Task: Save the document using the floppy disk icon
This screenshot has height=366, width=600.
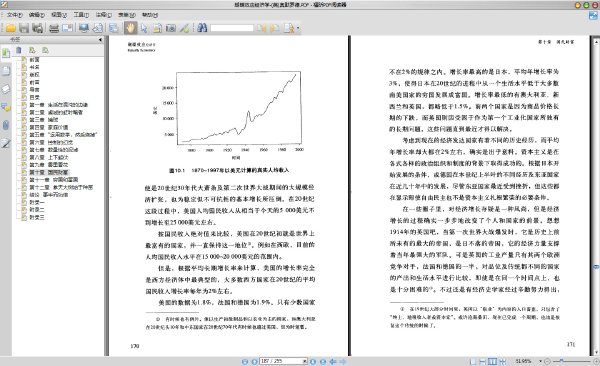Action: [x=24, y=28]
